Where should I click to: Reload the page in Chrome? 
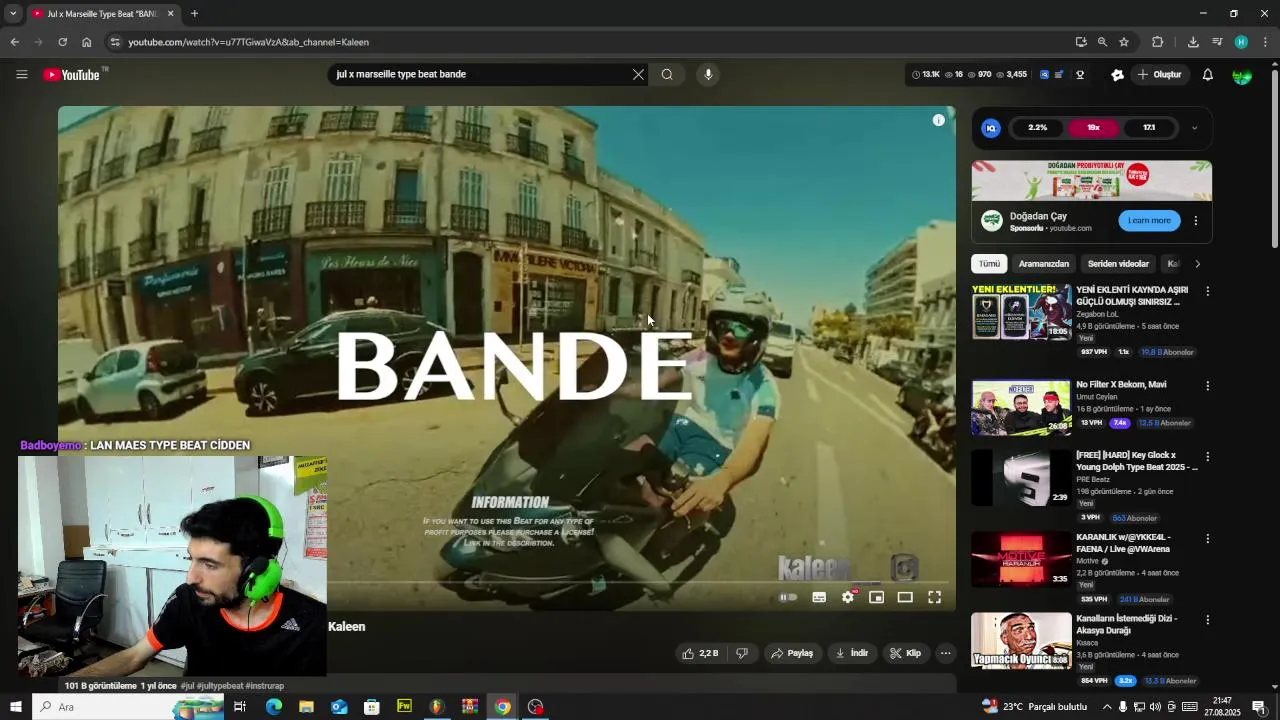tap(62, 42)
